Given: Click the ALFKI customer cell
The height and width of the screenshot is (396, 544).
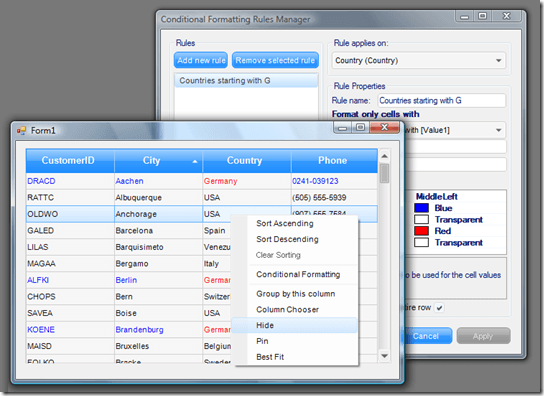Looking at the screenshot, I should pyautogui.click(x=70, y=280).
